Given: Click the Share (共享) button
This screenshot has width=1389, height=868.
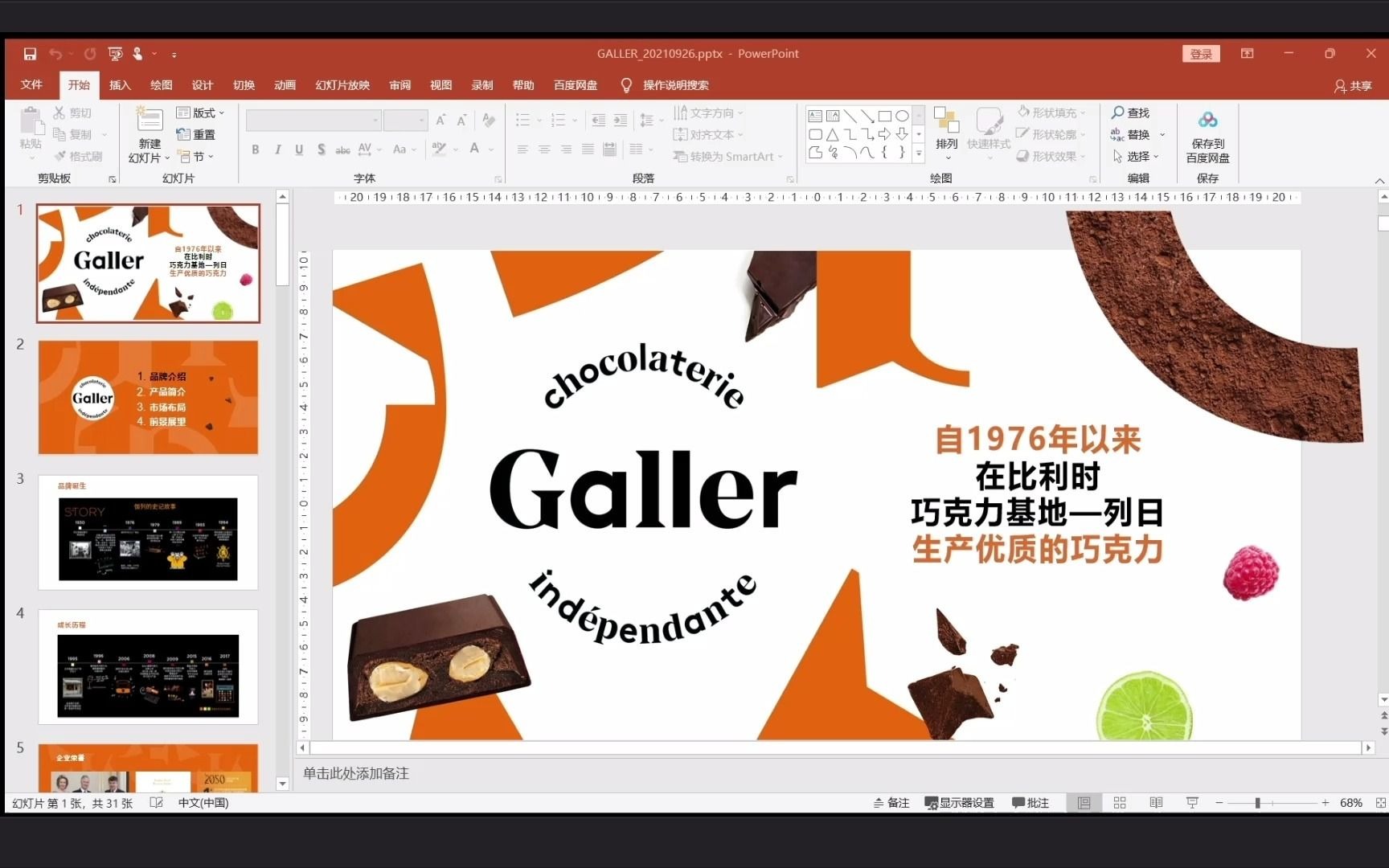Looking at the screenshot, I should click(1353, 85).
